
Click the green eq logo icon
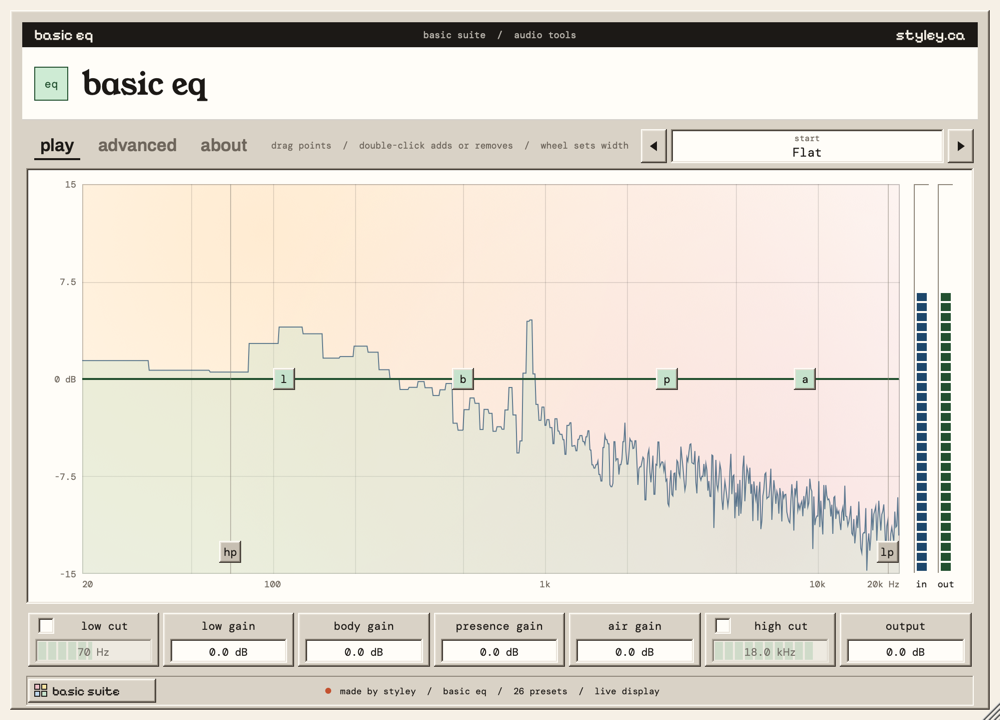[51, 84]
